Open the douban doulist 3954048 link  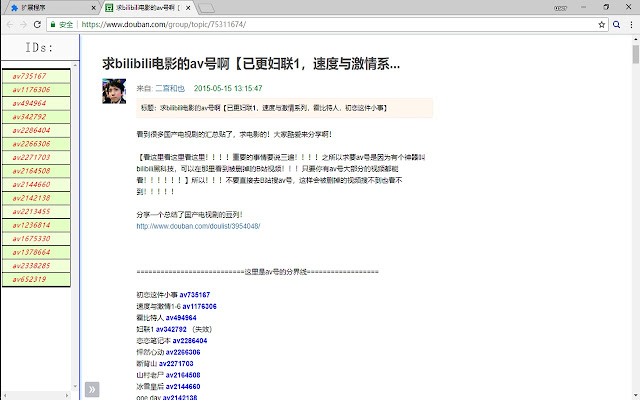[x=198, y=226]
